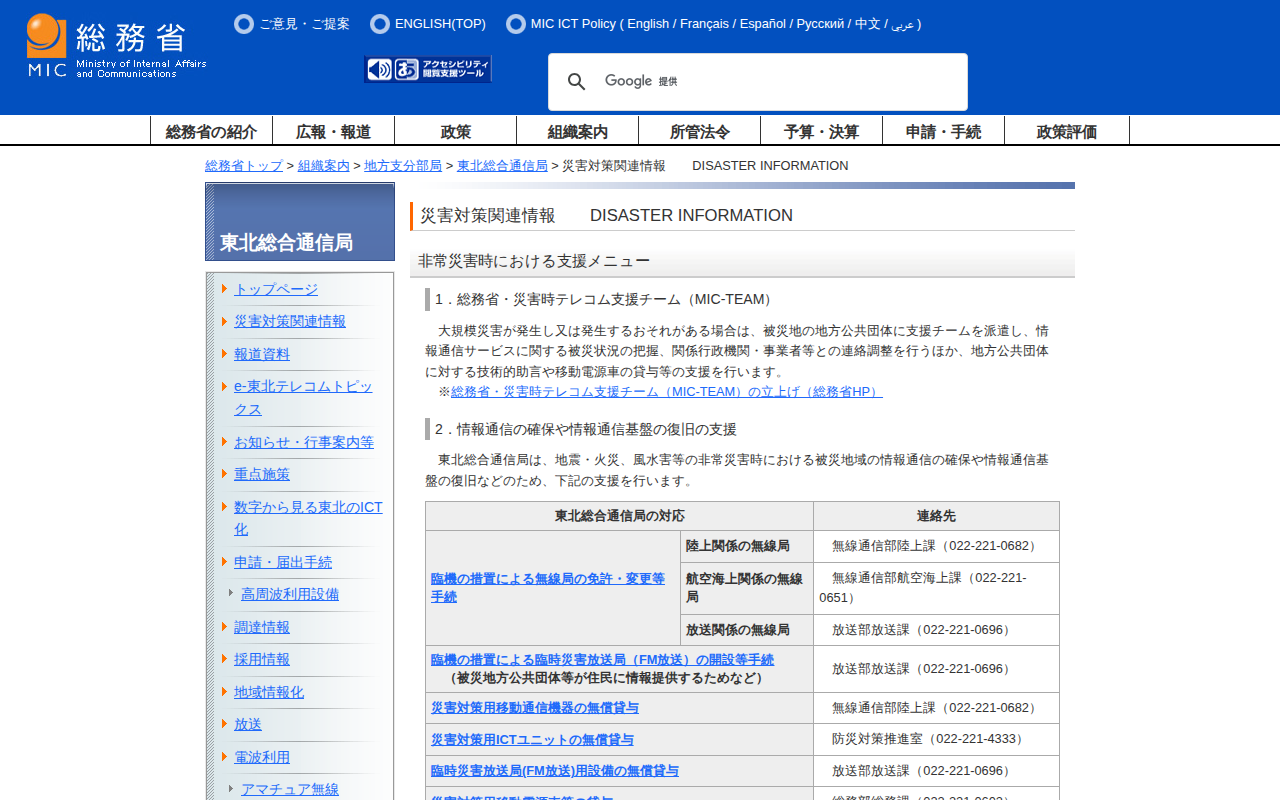Click the Google search input field
The height and width of the screenshot is (800, 1280).
coord(780,82)
